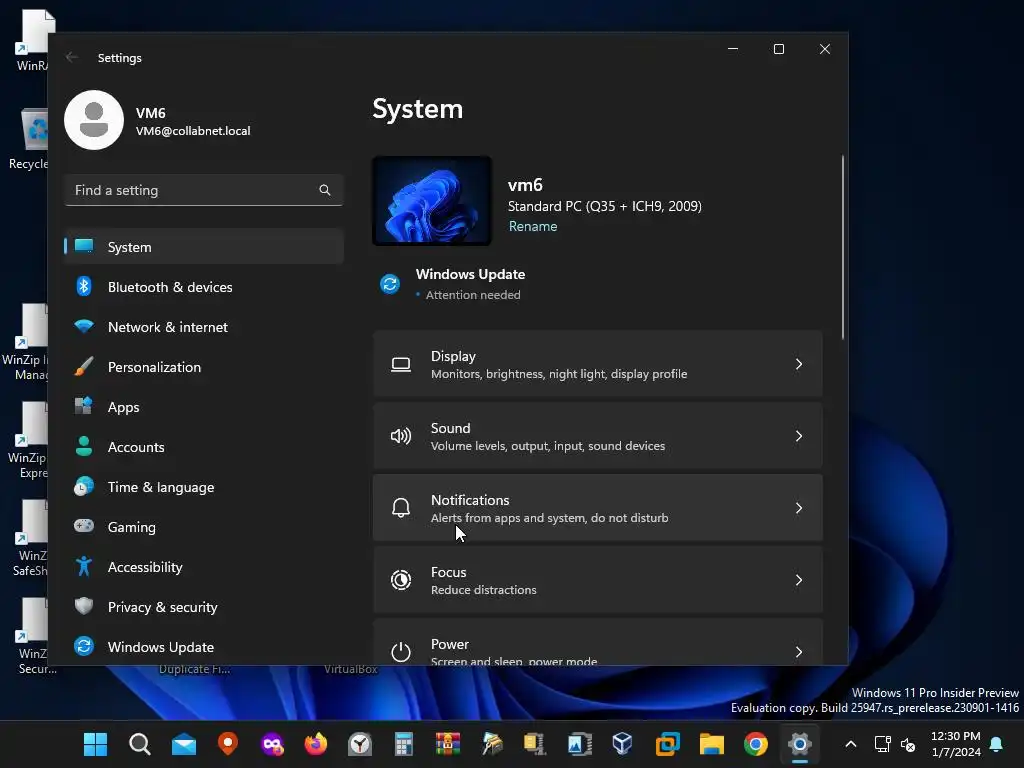Open Focus settings chevron
This screenshot has height=768, width=1024.
(799, 579)
